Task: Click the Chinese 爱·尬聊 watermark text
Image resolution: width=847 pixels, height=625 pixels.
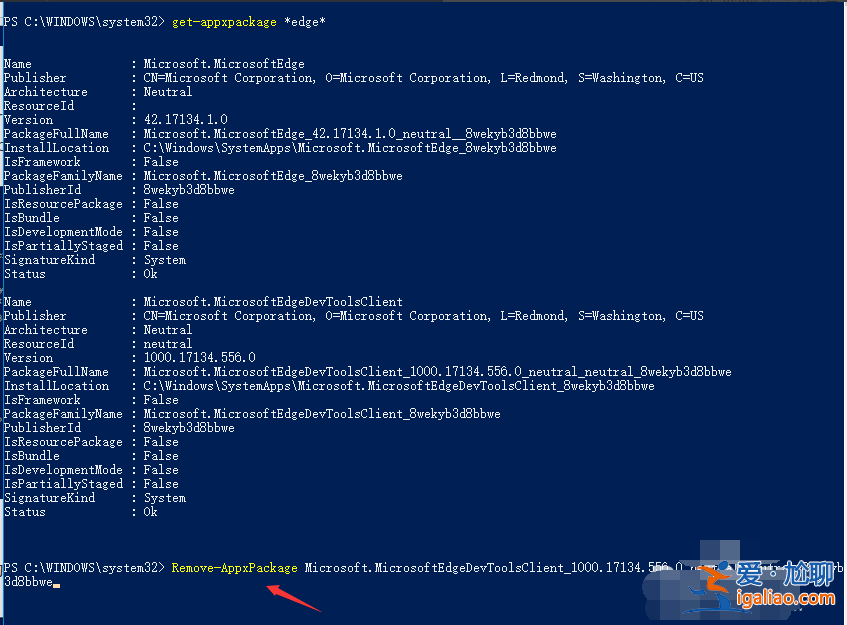Action: 785,574
